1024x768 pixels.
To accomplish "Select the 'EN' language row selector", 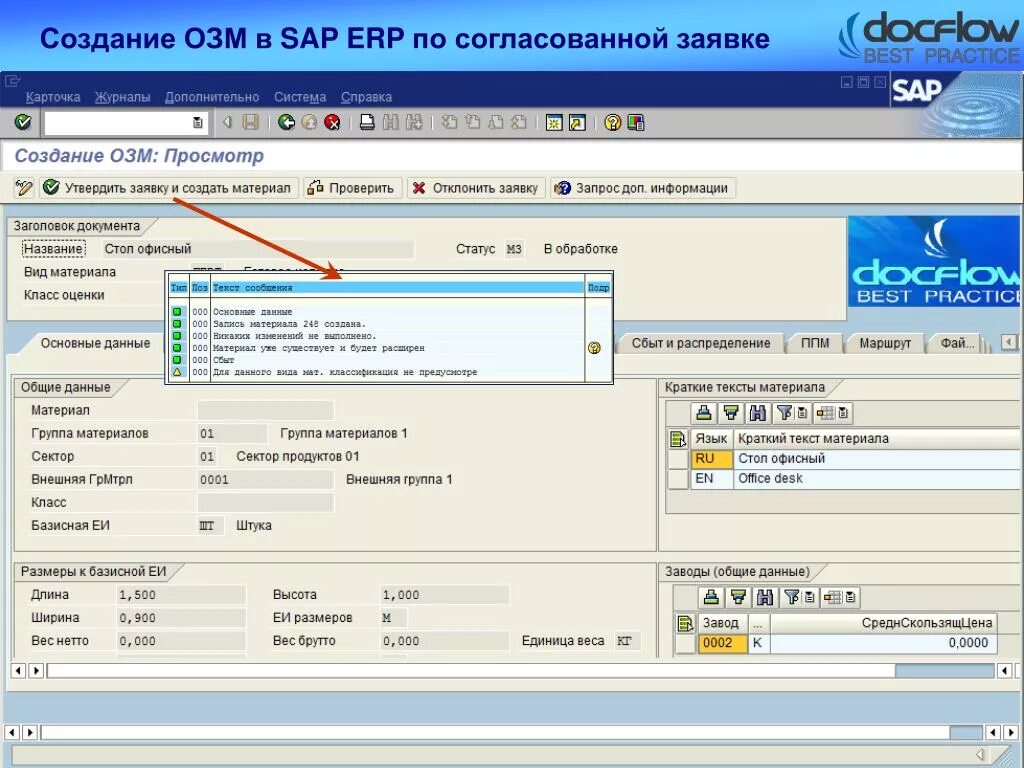I will pyautogui.click(x=678, y=479).
